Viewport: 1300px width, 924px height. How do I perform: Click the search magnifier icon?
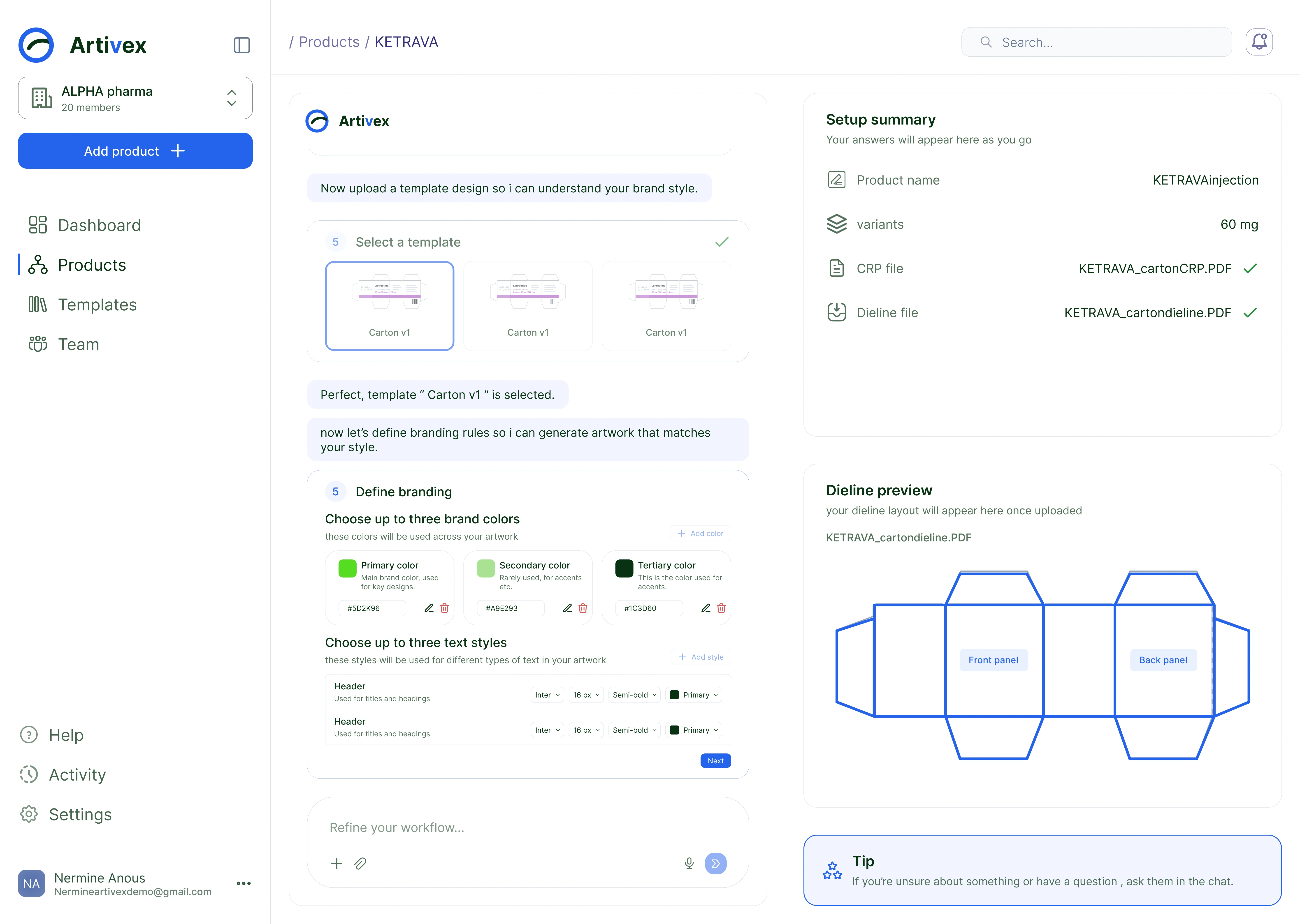986,42
